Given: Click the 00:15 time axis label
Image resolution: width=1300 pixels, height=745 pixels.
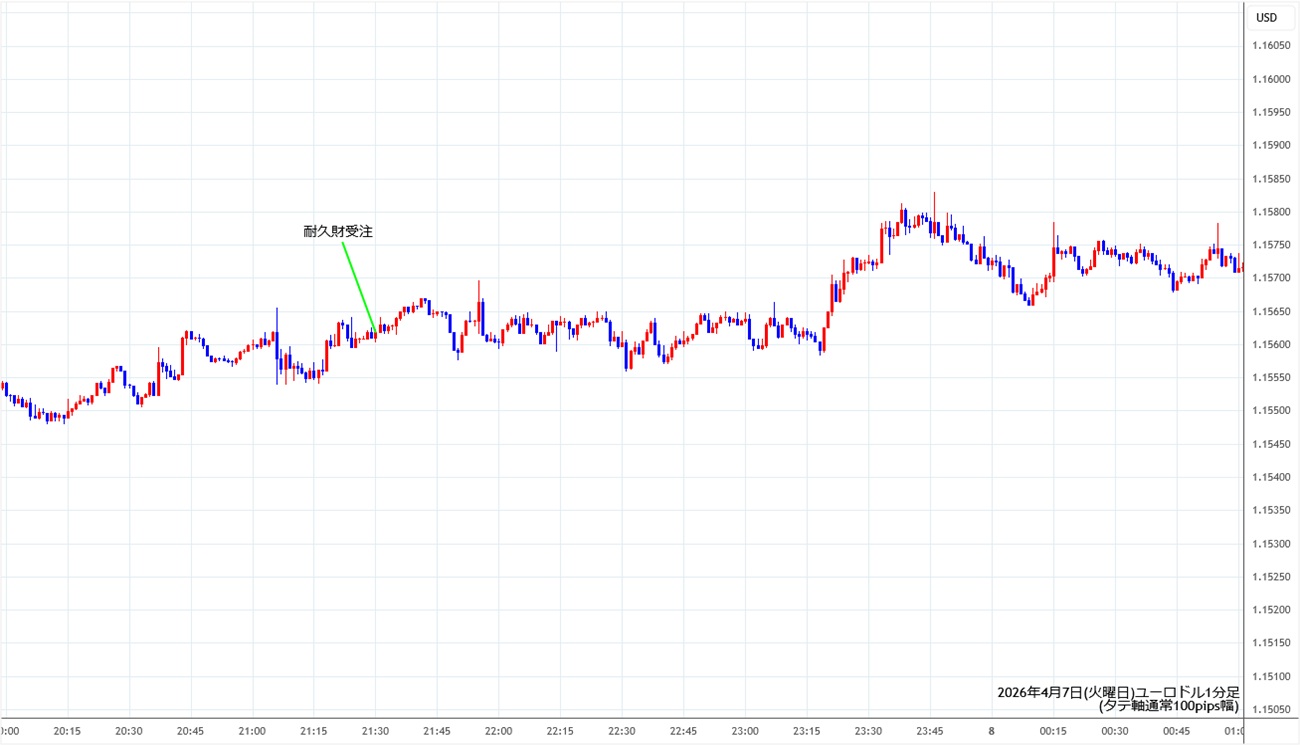Looking at the screenshot, I should point(1053,731).
